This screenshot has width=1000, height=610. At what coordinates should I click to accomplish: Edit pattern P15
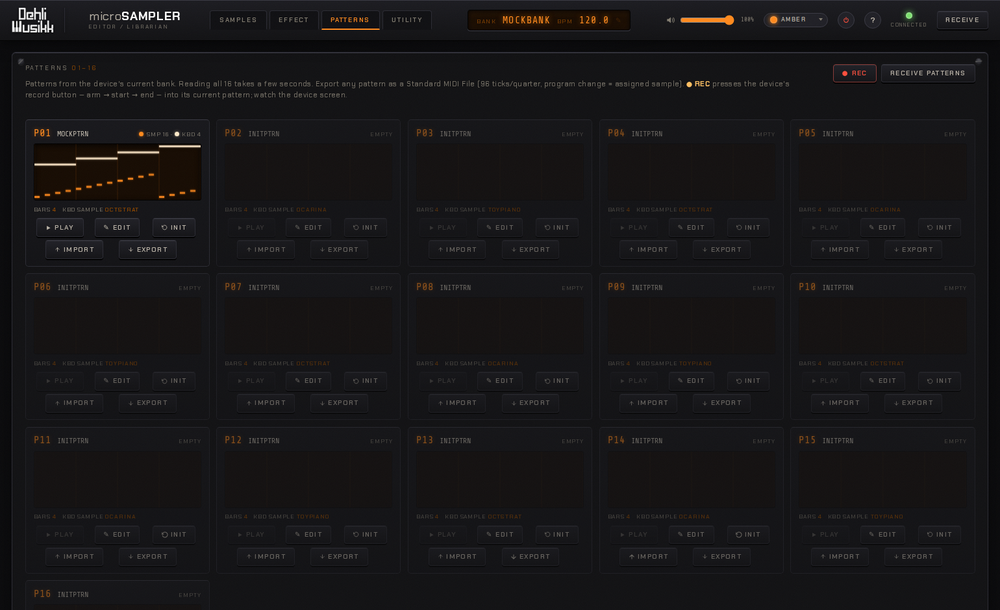[882, 534]
